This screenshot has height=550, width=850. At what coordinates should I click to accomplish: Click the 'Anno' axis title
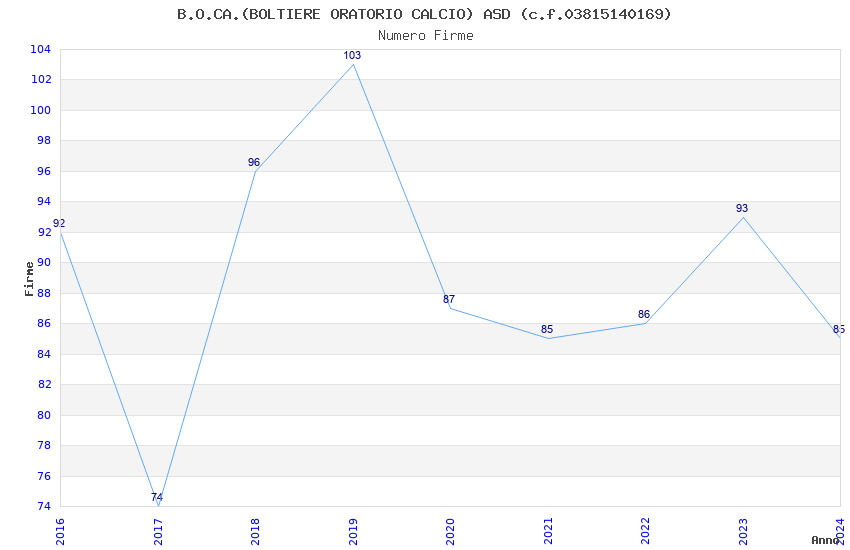825,540
